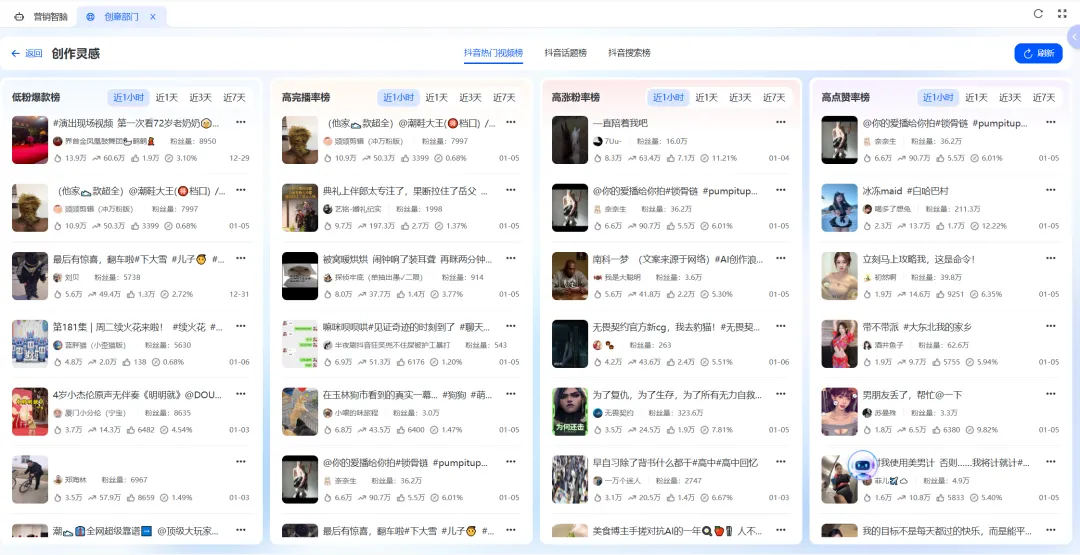This screenshot has height=555, width=1080.
Task: Click author name 郑海林
Action: click(76, 481)
